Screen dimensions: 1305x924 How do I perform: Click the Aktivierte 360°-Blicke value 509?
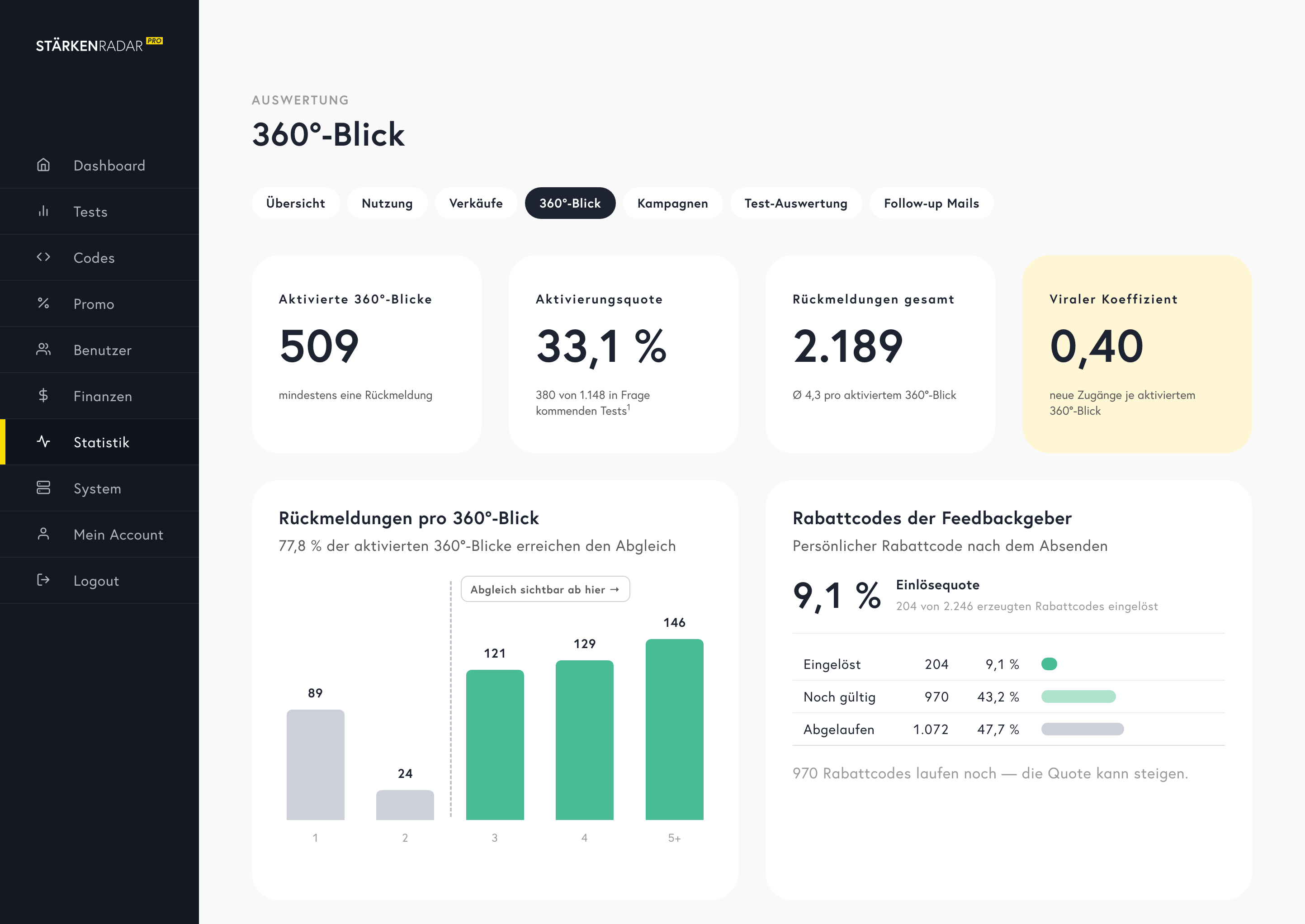click(319, 346)
